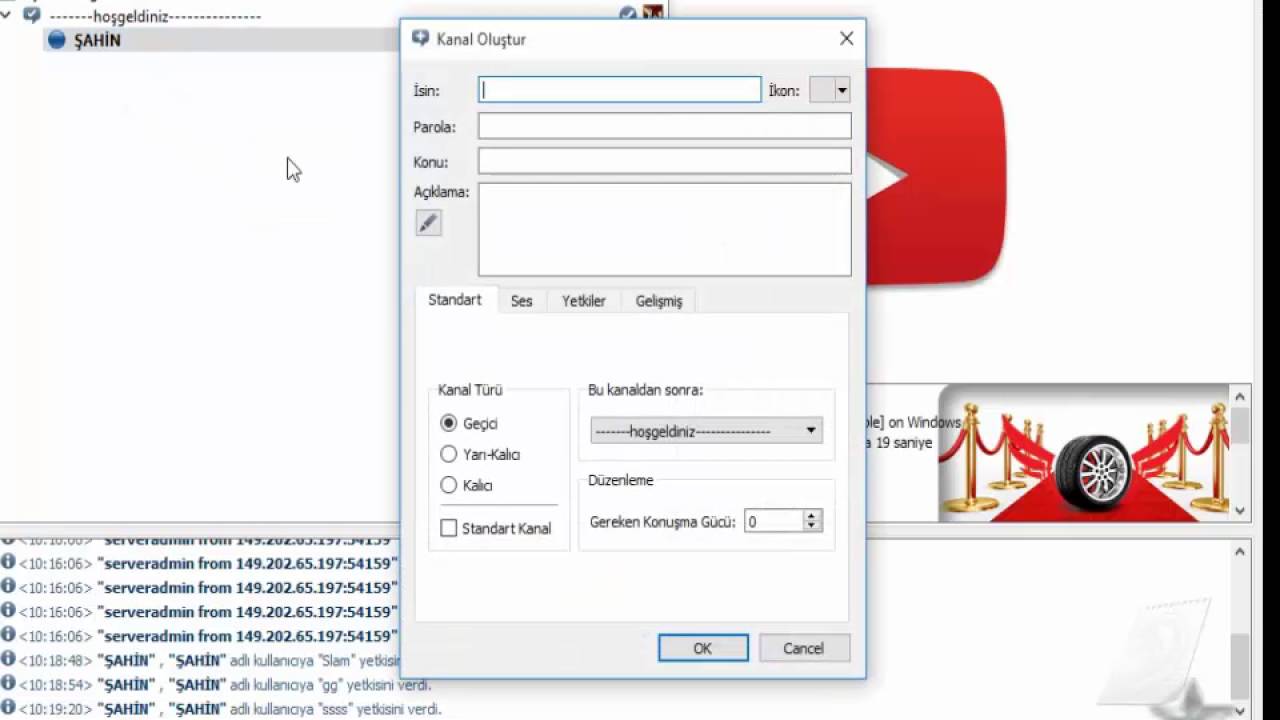Click the hoşgeldiniz channel icon in the tree
The image size is (1280, 720).
32,15
